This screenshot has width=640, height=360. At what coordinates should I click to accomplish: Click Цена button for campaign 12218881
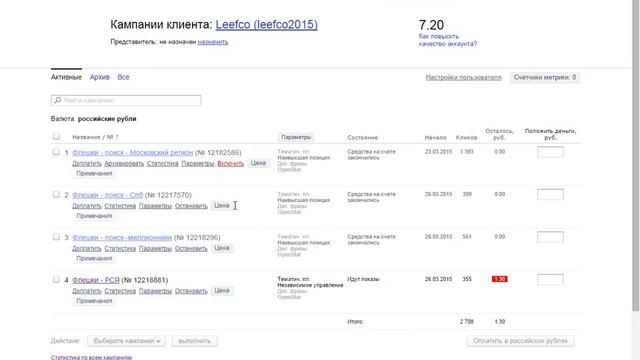(x=222, y=290)
